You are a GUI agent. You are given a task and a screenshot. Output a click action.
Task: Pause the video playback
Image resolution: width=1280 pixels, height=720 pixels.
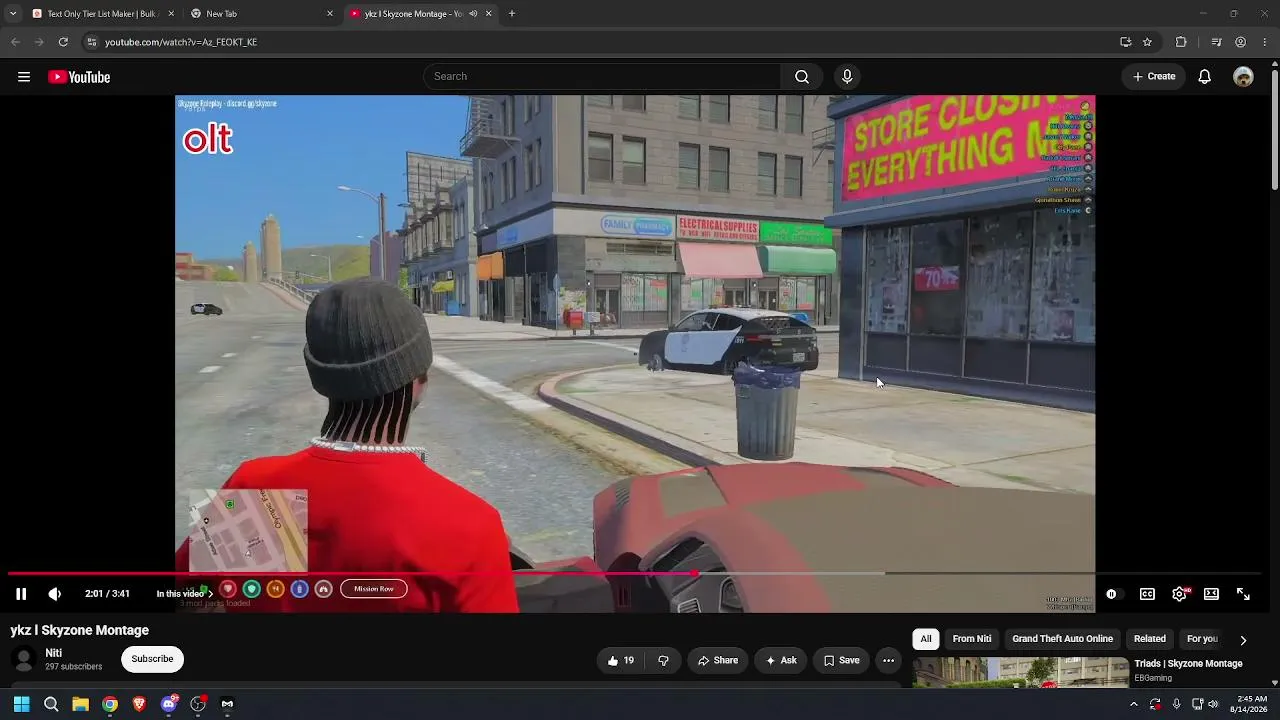[x=21, y=594]
